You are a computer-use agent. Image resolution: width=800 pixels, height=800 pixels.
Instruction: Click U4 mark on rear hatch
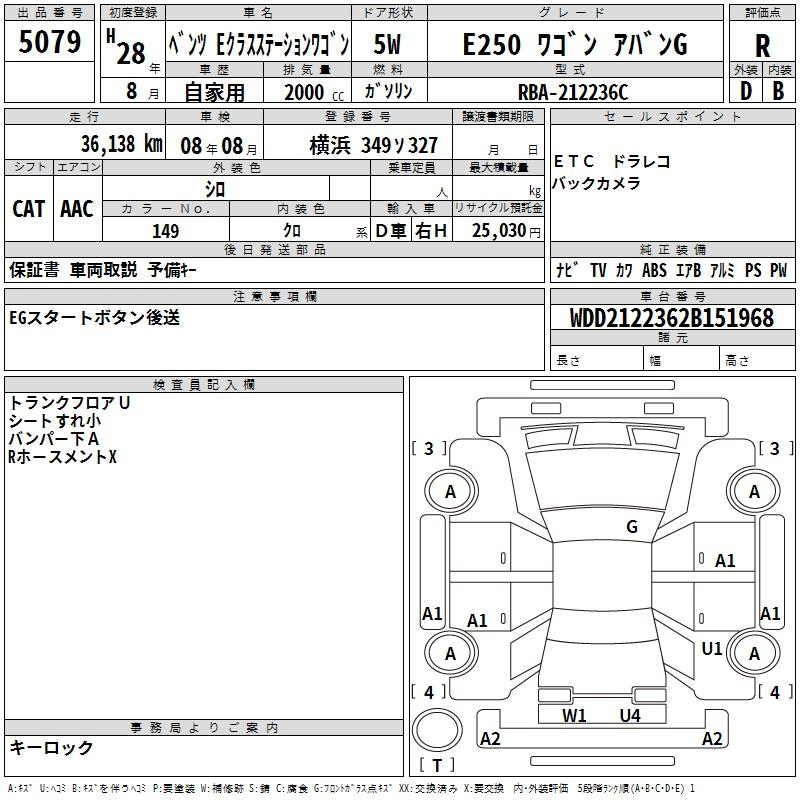click(x=630, y=716)
